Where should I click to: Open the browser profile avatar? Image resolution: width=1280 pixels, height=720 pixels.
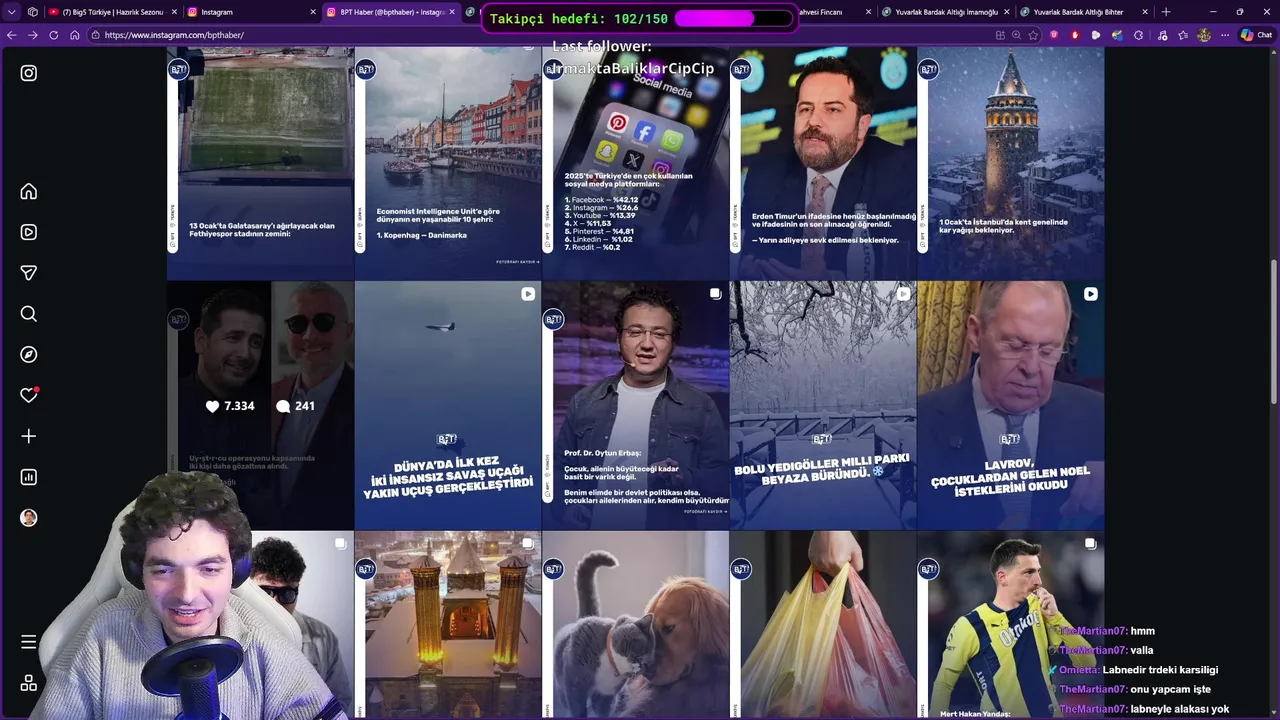coord(1204,35)
